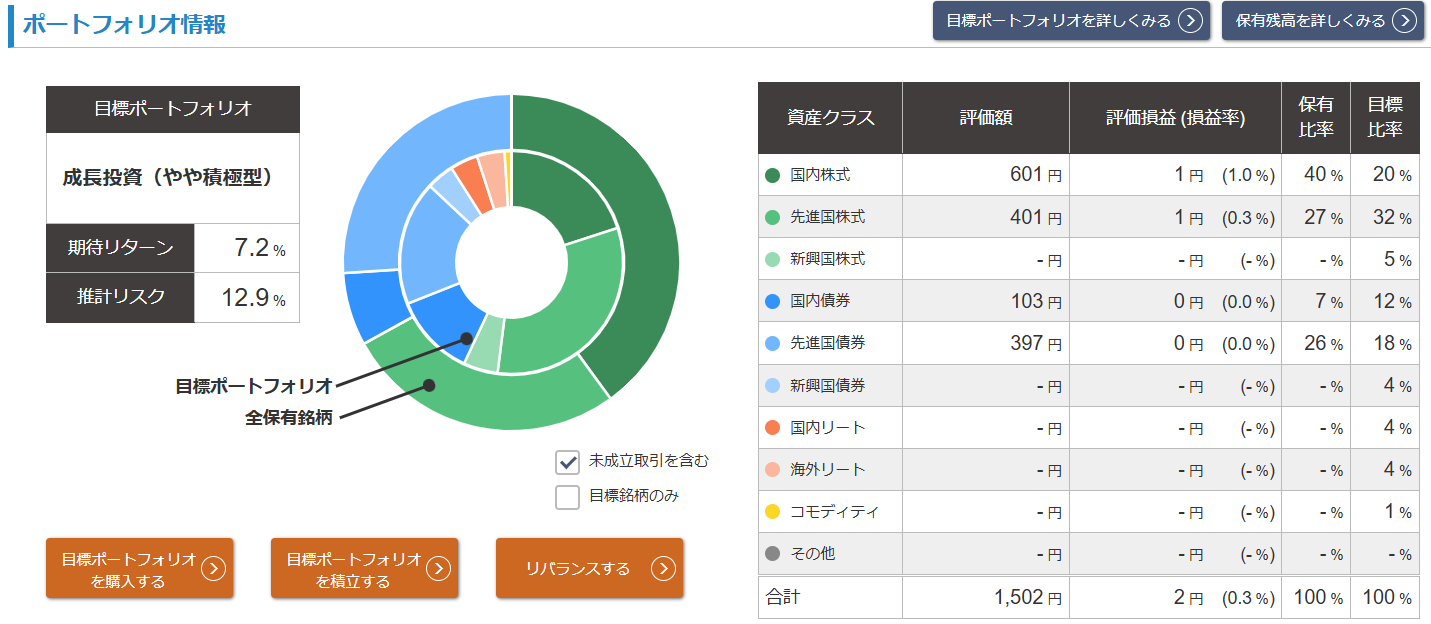Click the 海外リート row label
Image resolution: width=1431 pixels, height=624 pixels.
coord(827,470)
